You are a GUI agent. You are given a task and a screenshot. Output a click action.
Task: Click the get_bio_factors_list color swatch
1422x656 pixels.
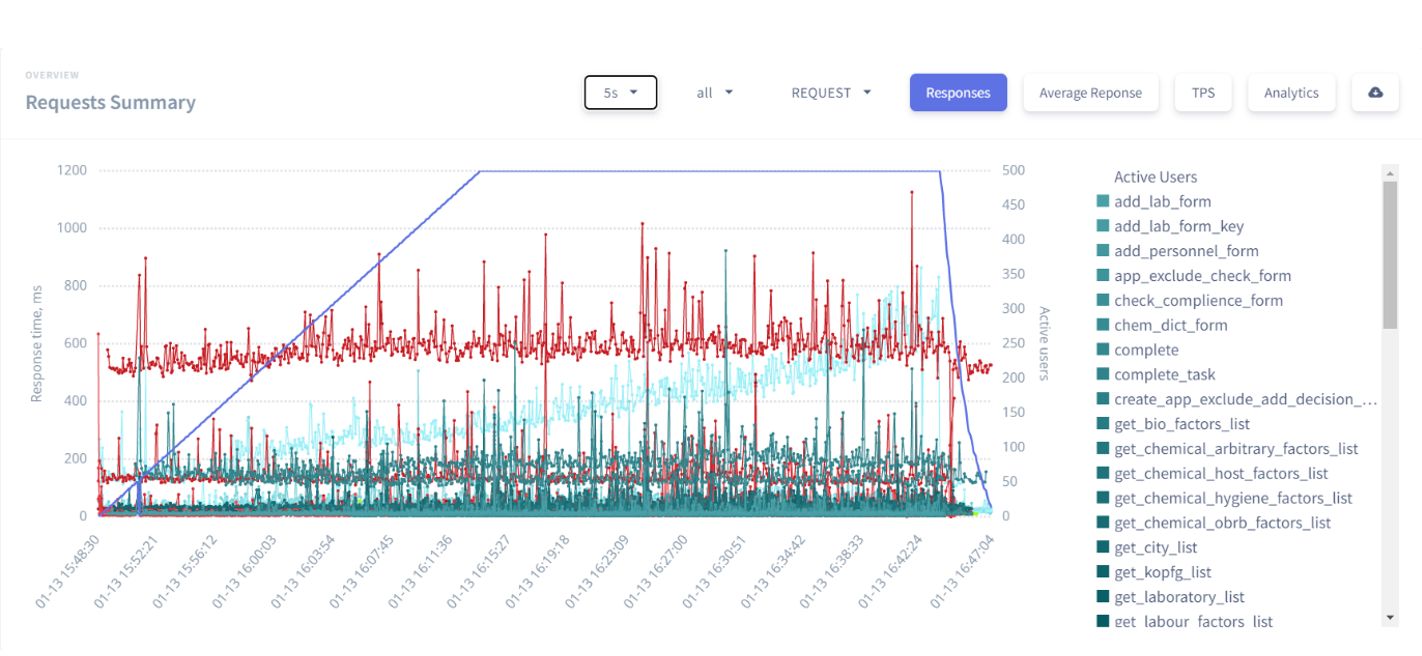[x=1103, y=424]
